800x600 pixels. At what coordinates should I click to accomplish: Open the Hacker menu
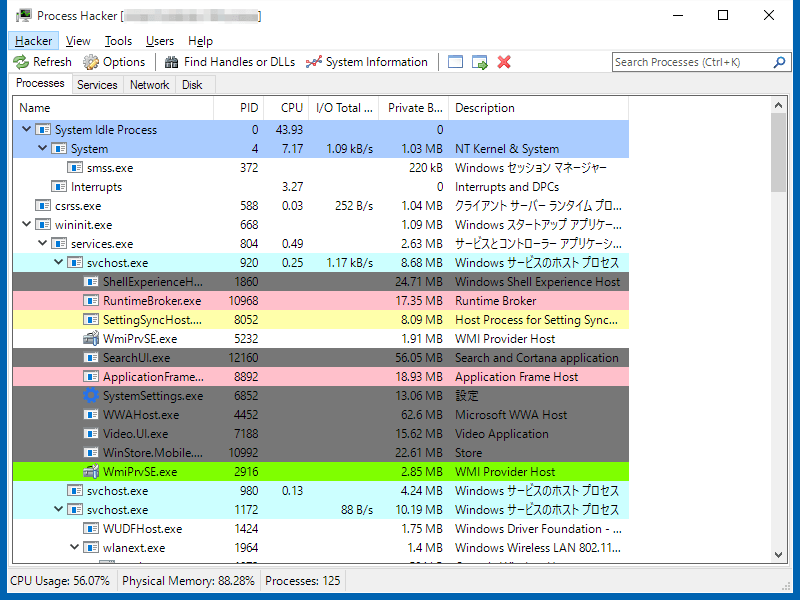[x=33, y=41]
